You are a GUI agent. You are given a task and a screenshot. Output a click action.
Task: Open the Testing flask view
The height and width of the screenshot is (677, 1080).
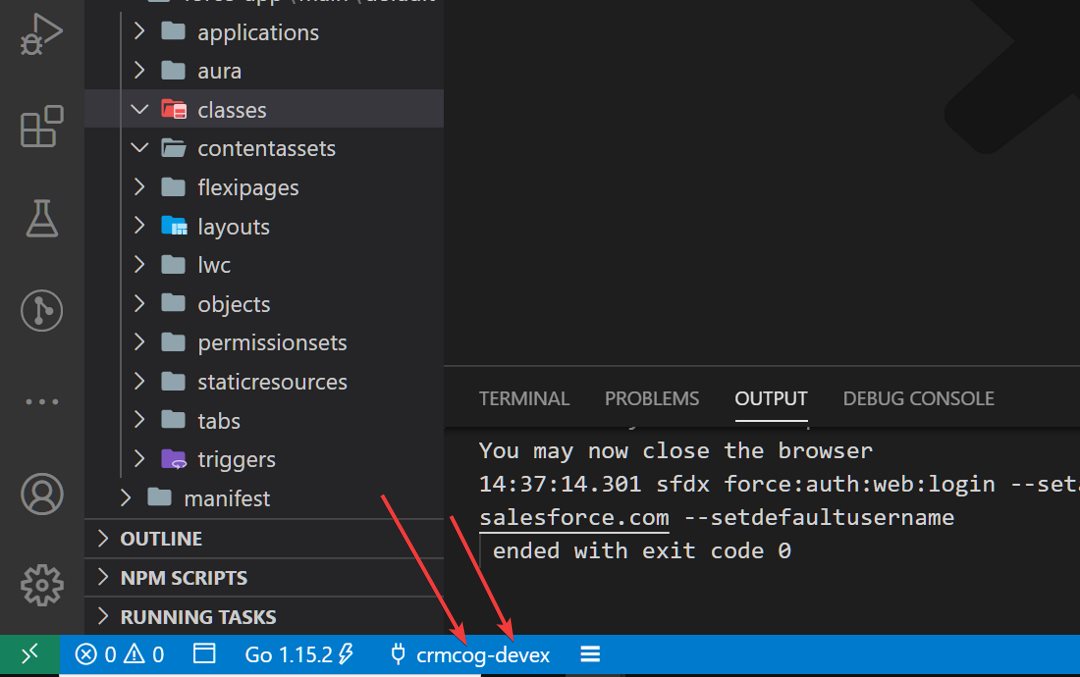click(41, 218)
